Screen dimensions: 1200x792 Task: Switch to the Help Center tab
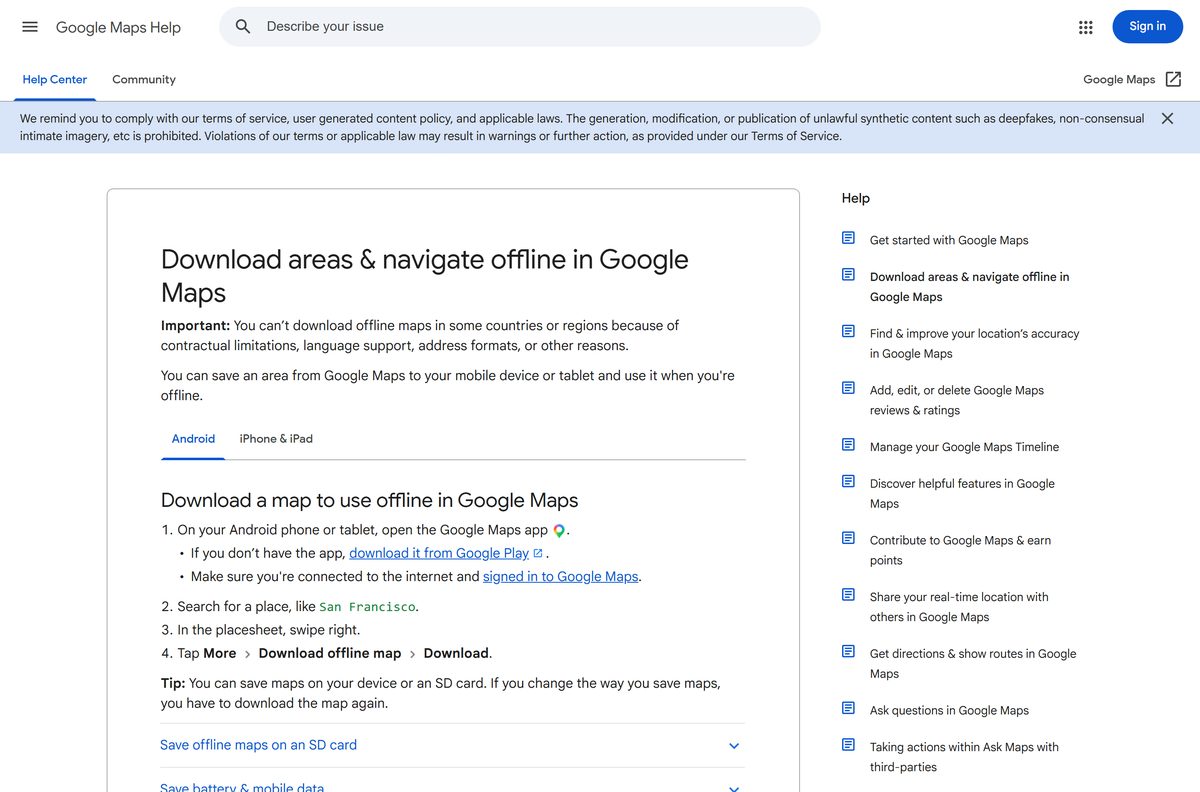click(55, 79)
